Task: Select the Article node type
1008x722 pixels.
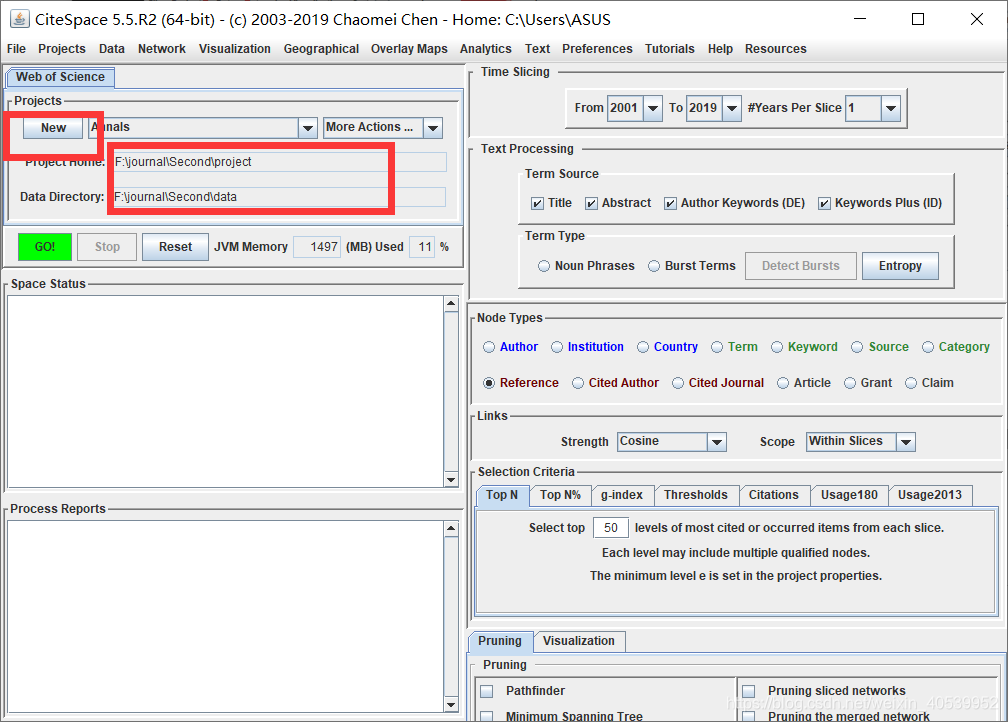Action: coord(783,383)
